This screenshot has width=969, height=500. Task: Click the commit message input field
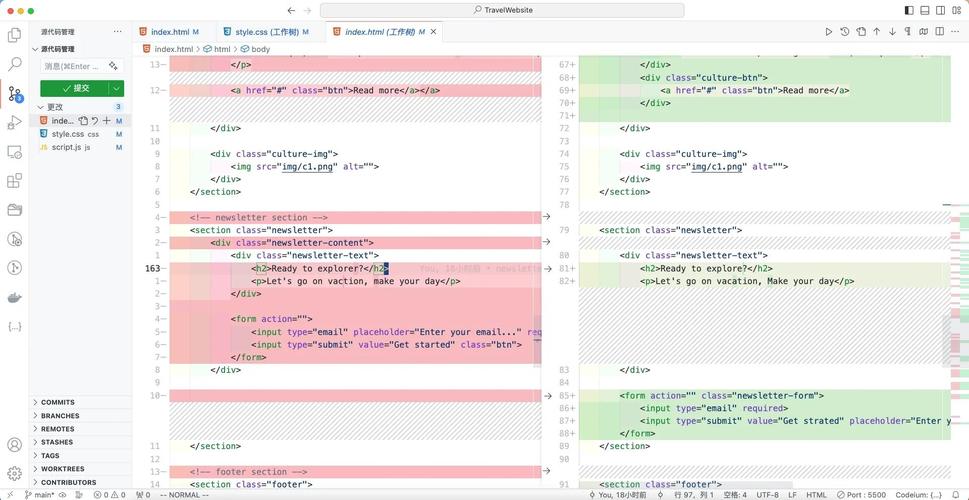tap(72, 66)
